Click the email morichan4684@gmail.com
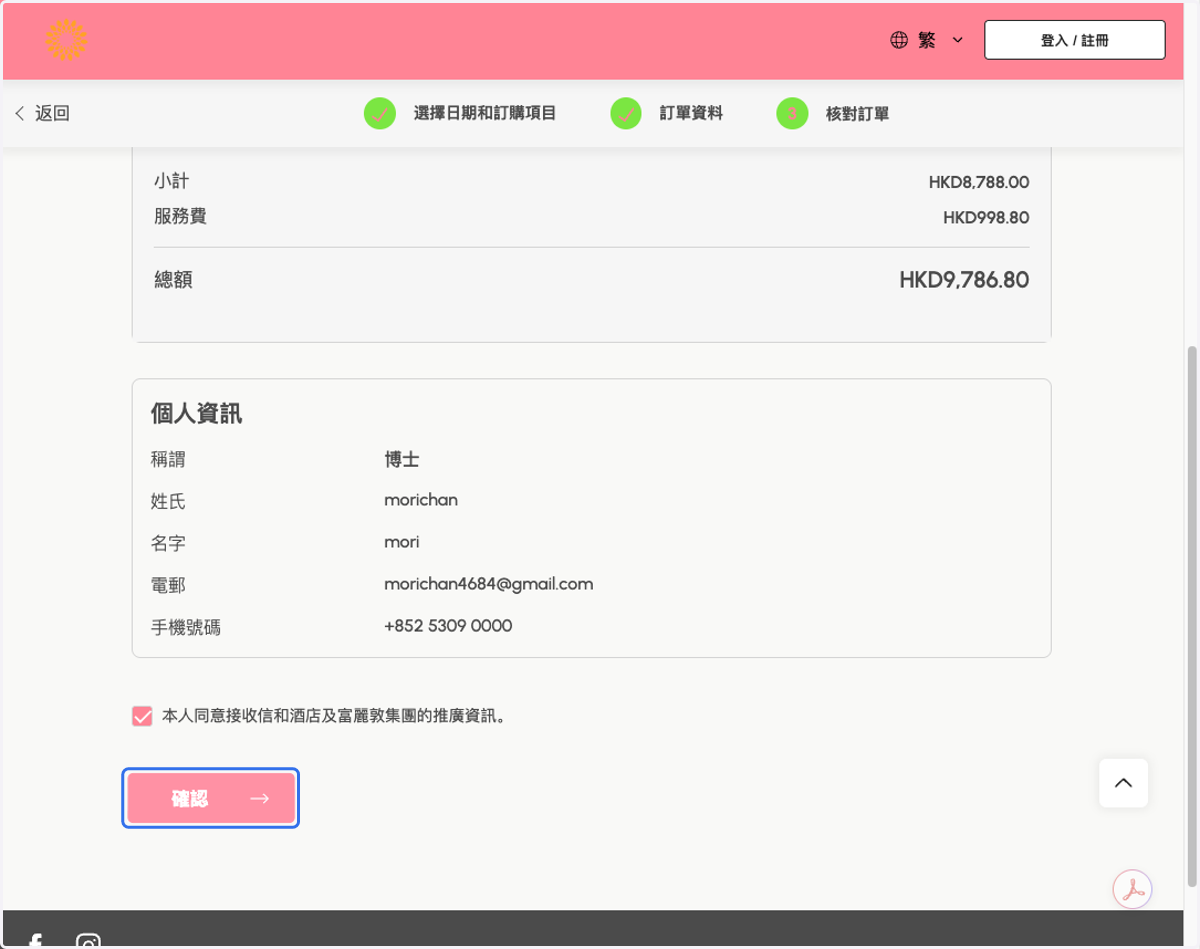The height and width of the screenshot is (949, 1200). 489,584
